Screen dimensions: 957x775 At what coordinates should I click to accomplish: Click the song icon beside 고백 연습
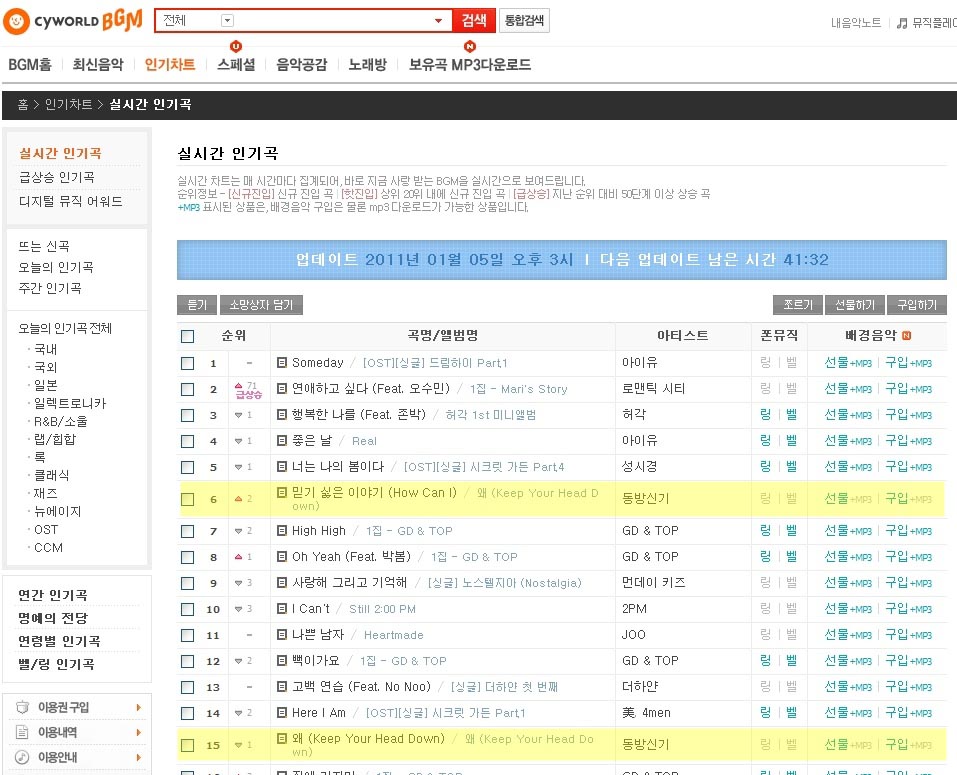282,687
